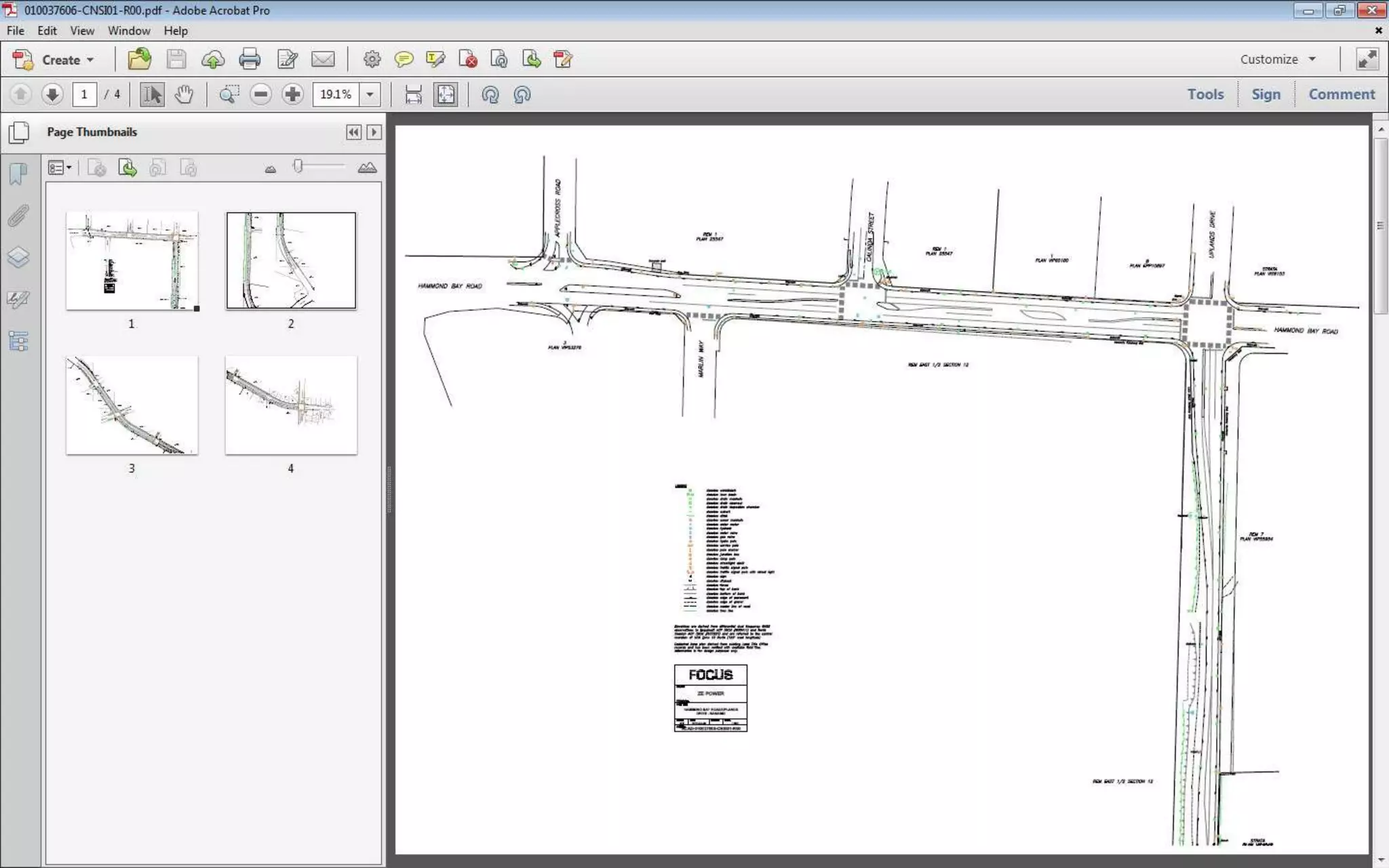Open the zoom percentage dropdown arrow
Screen dimensions: 1389x868
[x=370, y=94]
